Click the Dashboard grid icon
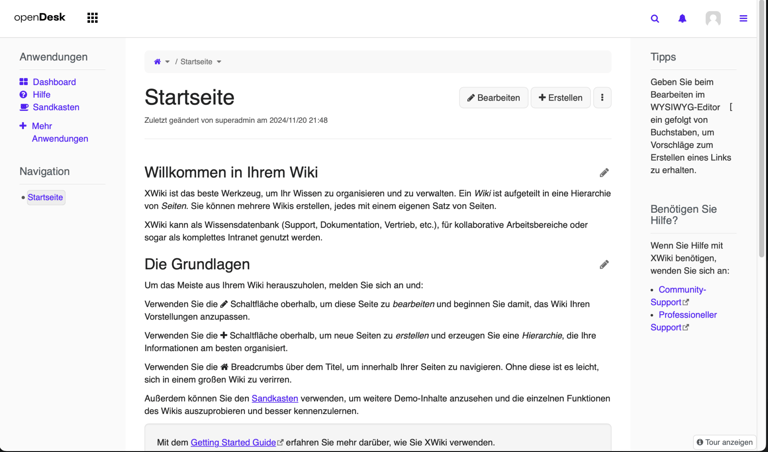The height and width of the screenshot is (452, 768). [24, 82]
